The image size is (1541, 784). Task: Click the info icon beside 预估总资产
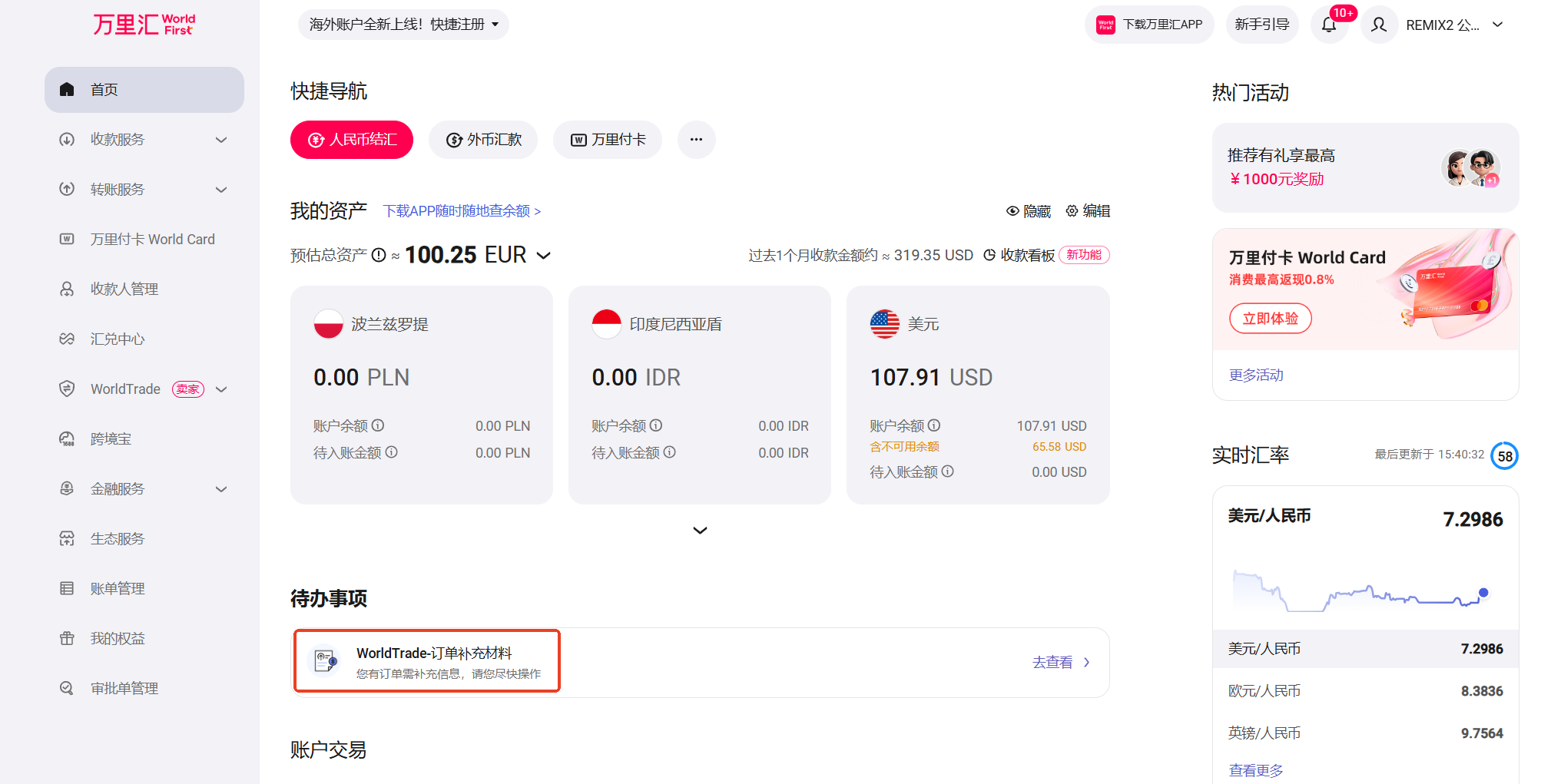tap(379, 255)
